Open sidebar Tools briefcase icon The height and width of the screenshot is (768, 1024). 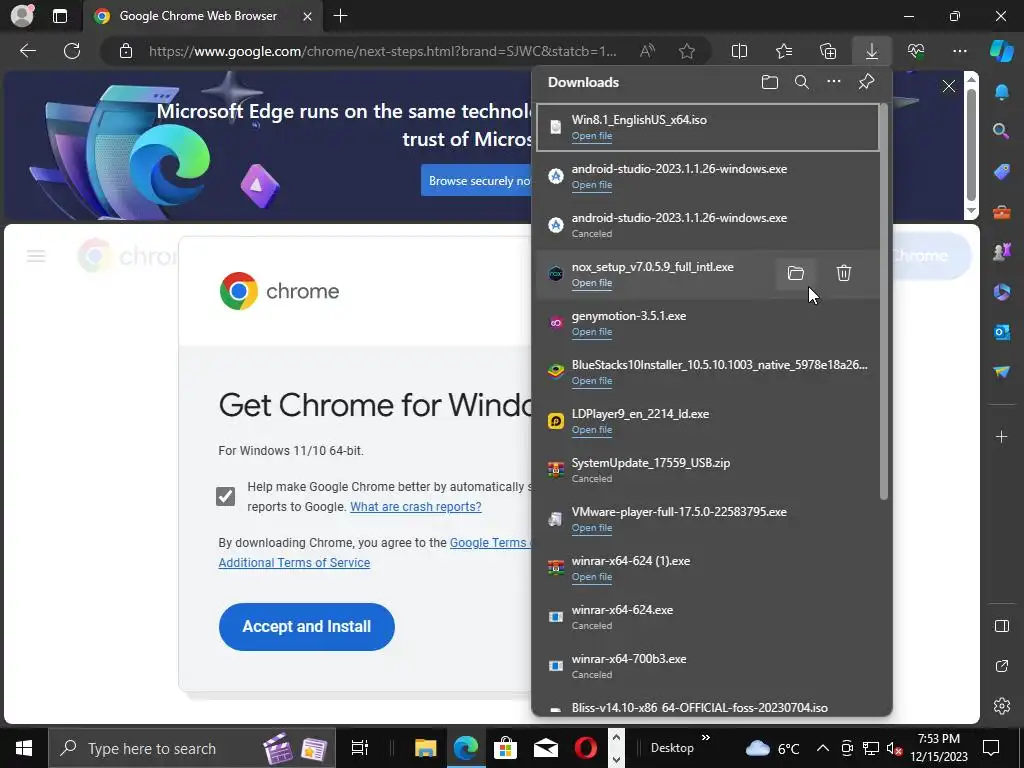[x=1002, y=212]
